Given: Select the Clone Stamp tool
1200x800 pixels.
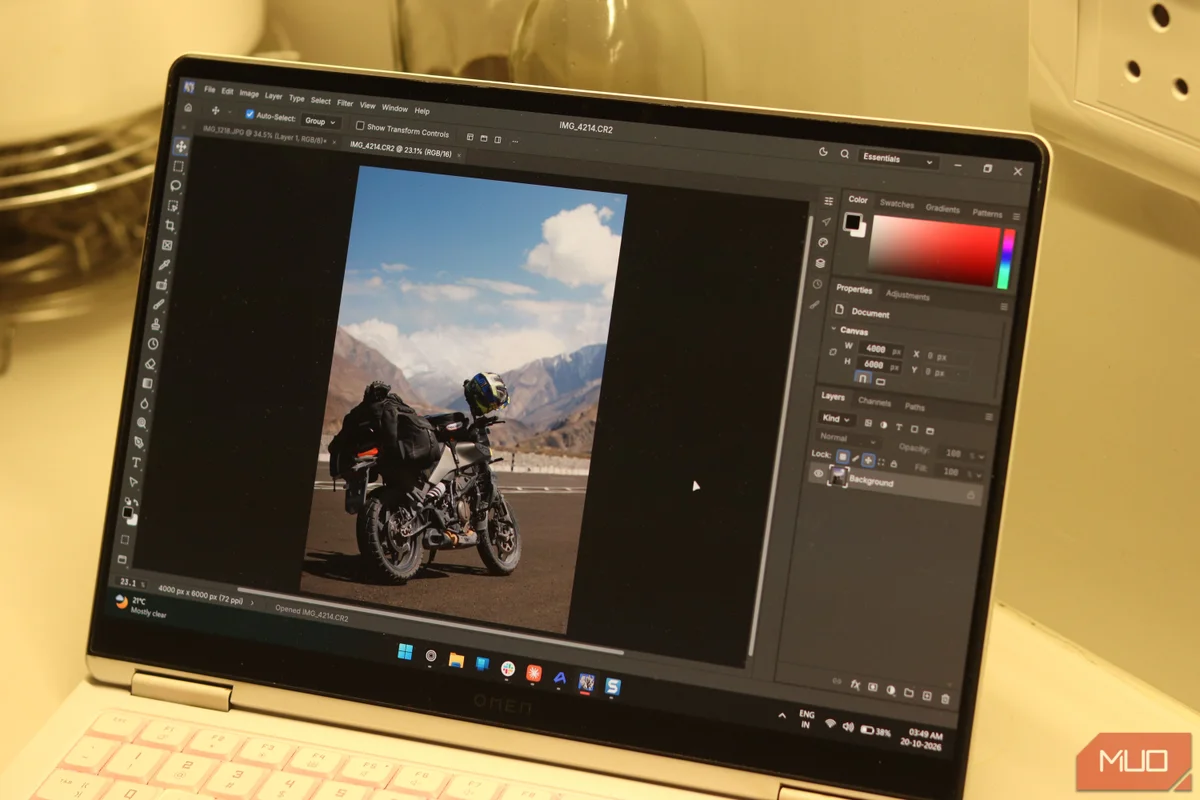Looking at the screenshot, I should [156, 324].
